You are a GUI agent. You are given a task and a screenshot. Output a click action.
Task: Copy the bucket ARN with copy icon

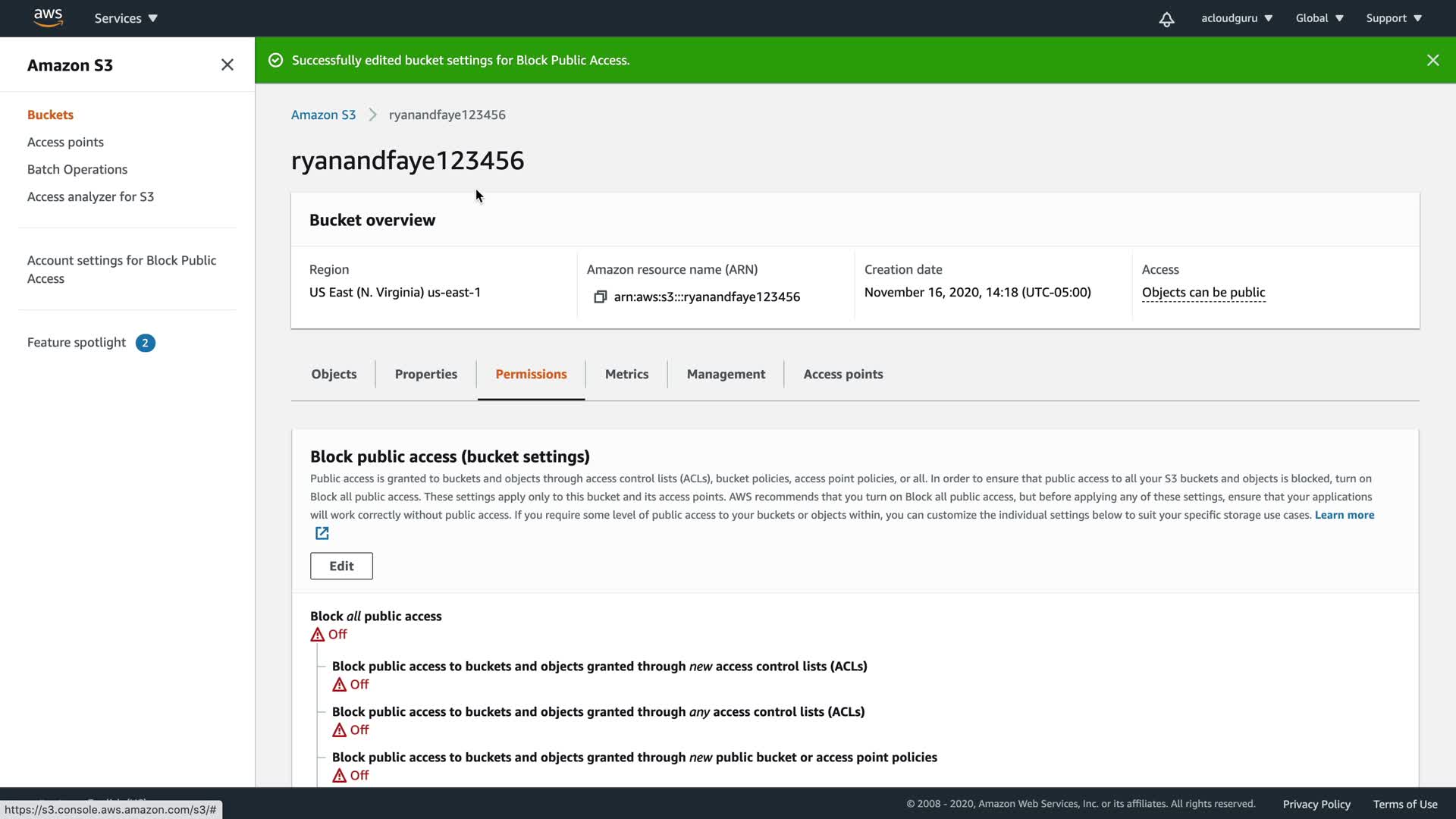600,297
